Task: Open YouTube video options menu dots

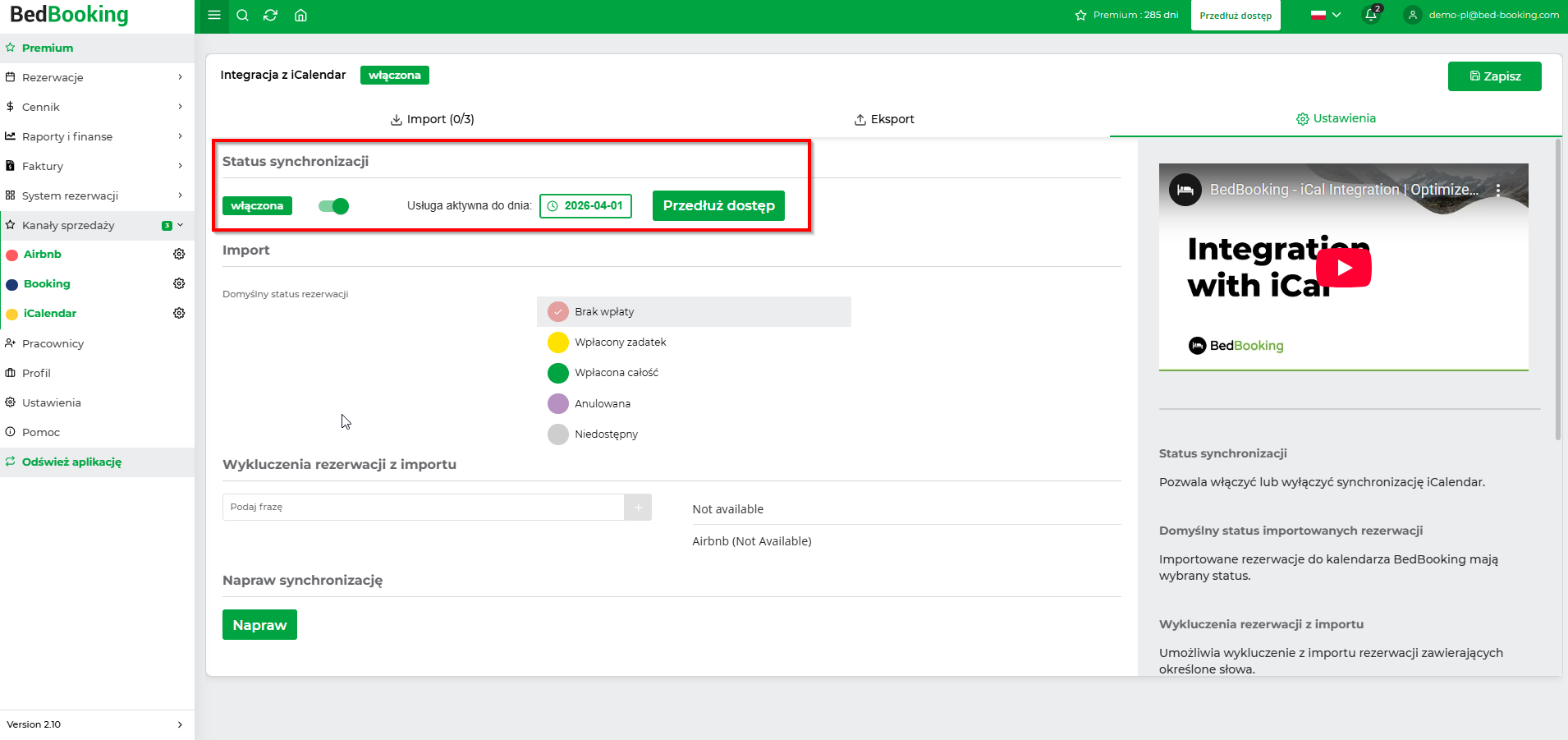Action: (x=1498, y=190)
